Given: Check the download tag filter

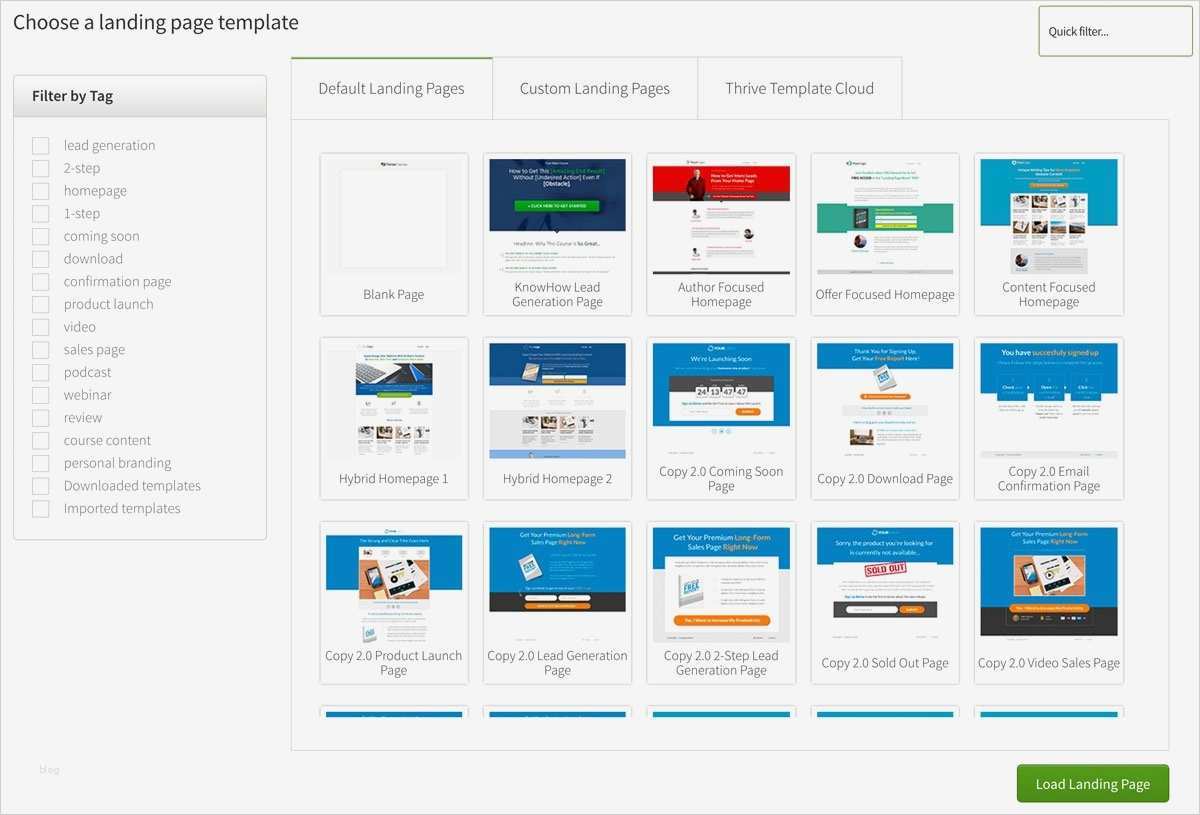Looking at the screenshot, I should tap(40, 258).
